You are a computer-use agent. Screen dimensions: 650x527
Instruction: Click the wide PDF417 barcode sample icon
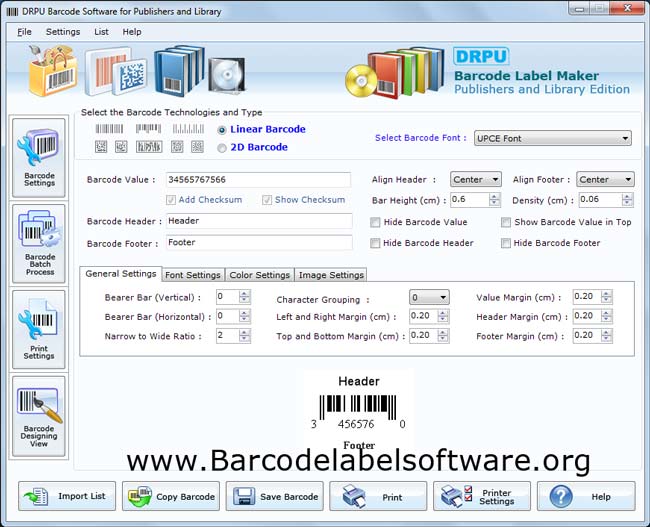point(149,147)
